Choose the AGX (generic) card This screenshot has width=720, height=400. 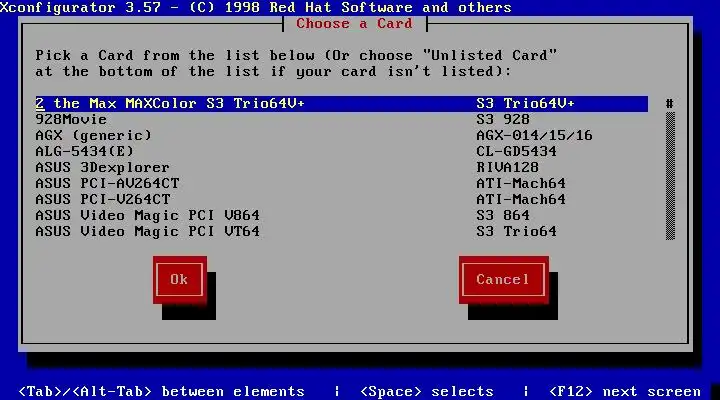[342, 136]
